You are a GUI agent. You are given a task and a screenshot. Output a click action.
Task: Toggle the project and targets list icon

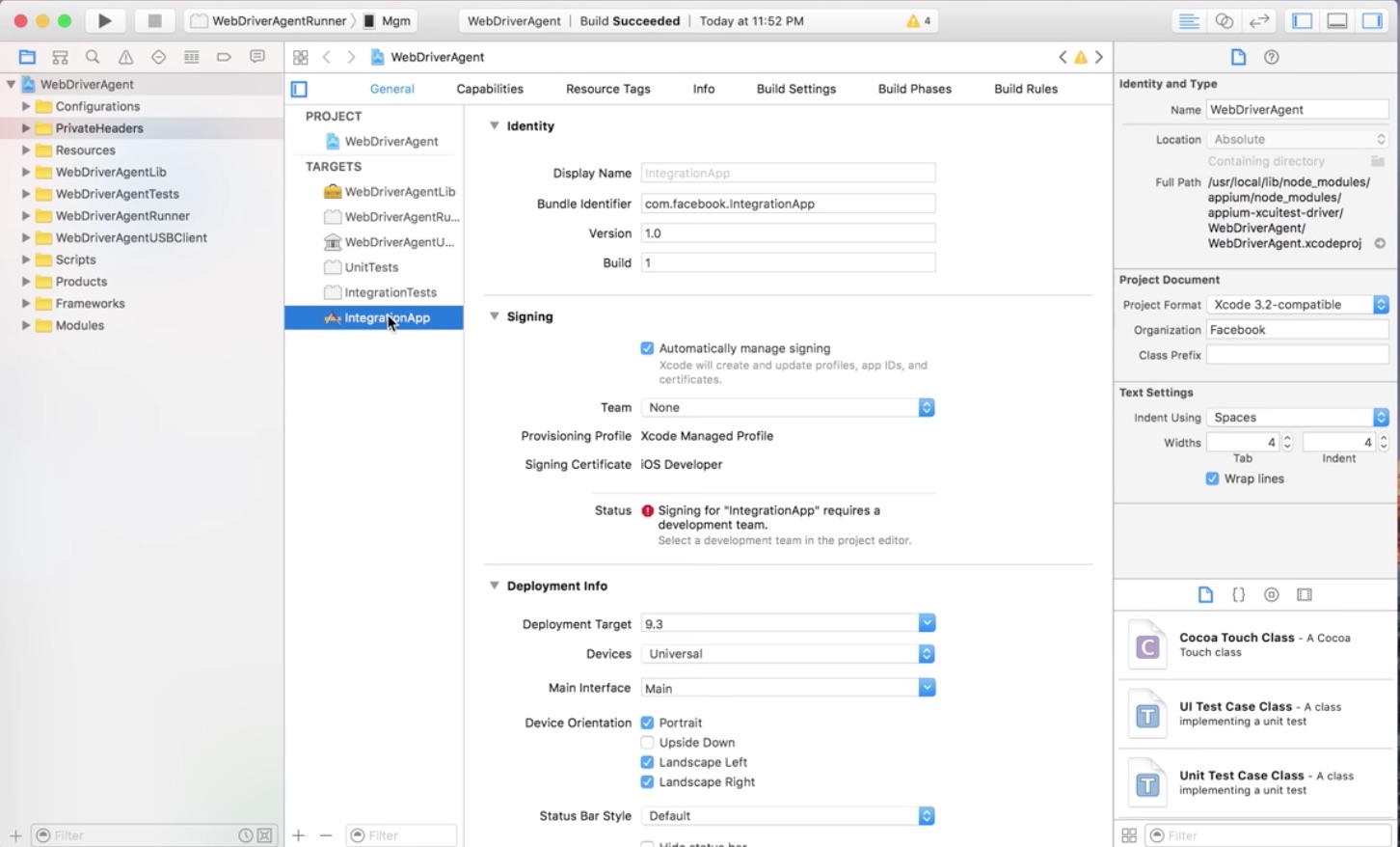299,89
